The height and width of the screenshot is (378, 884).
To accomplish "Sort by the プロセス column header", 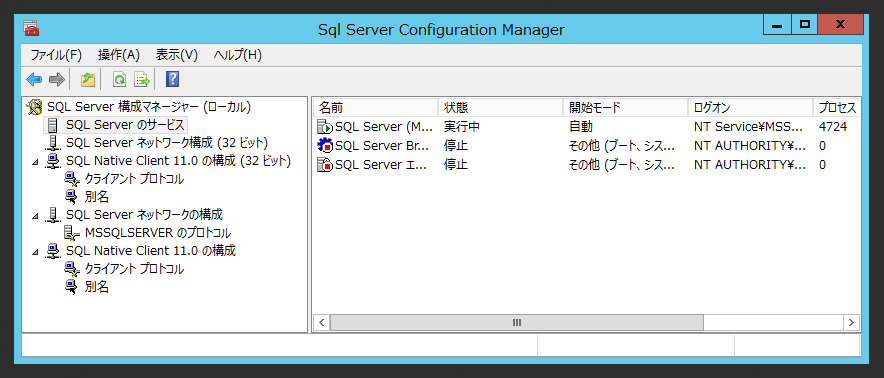I will click(837, 107).
